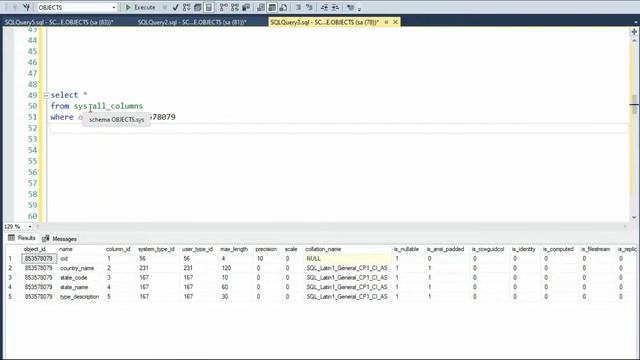The image size is (640, 360).
Task: Pin the SQLQuery3.sql tab
Action: [386, 22]
